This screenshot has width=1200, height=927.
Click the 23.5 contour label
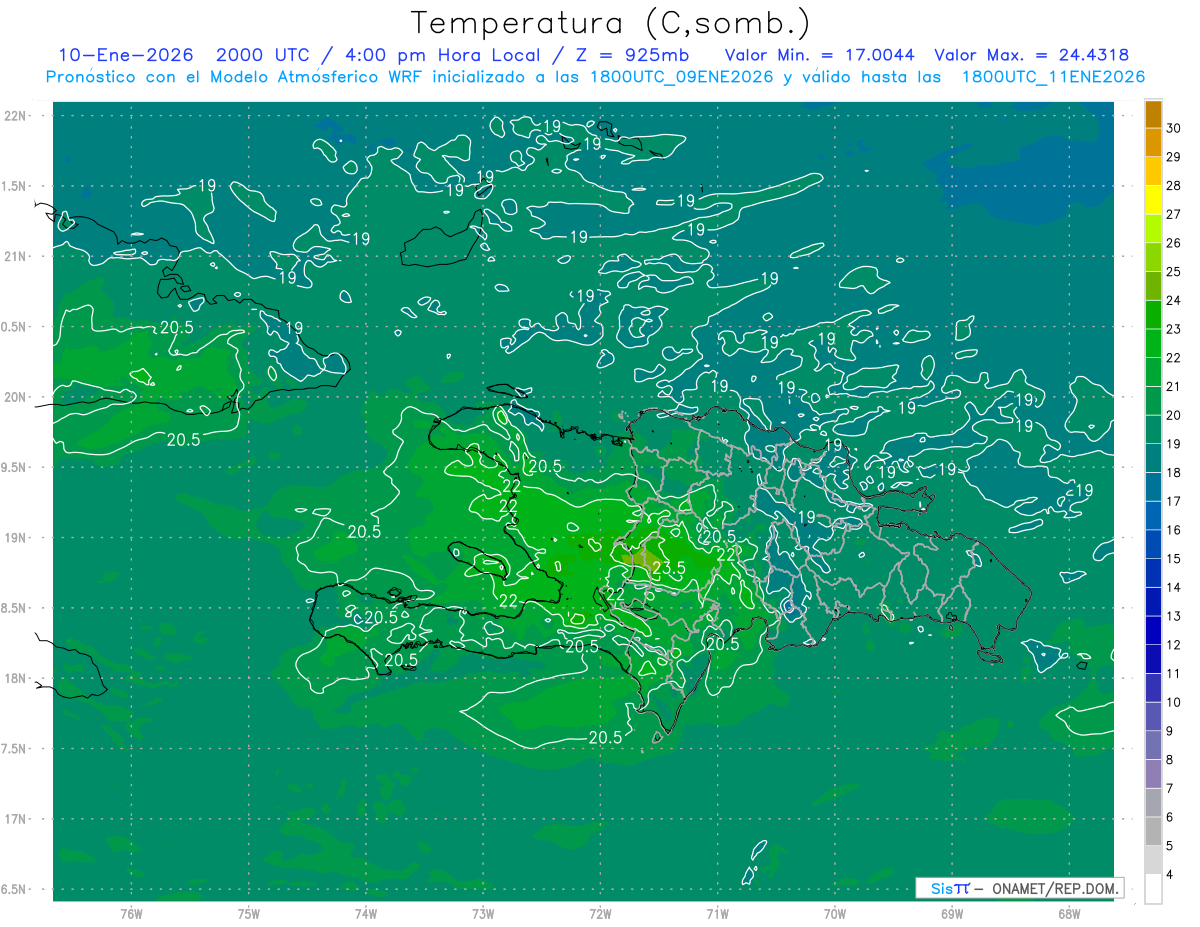click(668, 568)
